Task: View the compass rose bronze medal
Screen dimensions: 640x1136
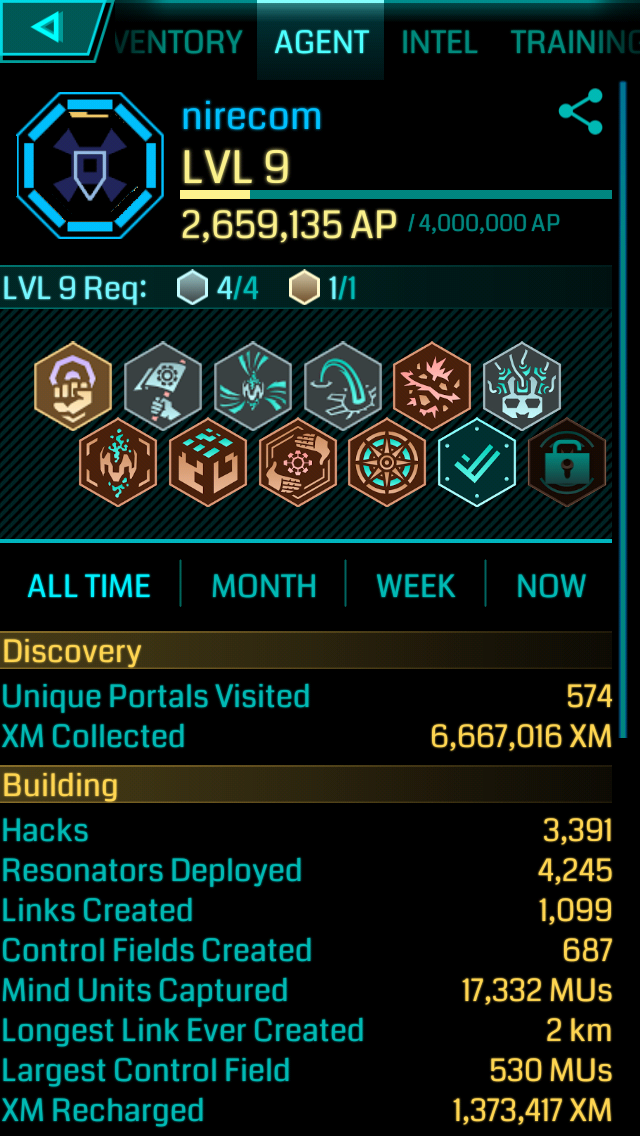Action: coord(387,462)
